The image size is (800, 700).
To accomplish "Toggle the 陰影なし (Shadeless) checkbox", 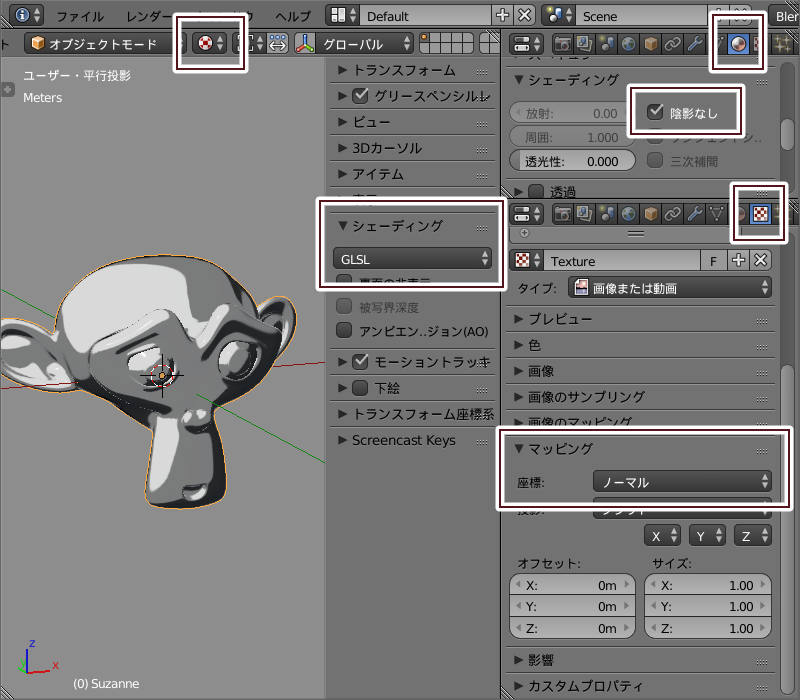I will pyautogui.click(x=655, y=112).
